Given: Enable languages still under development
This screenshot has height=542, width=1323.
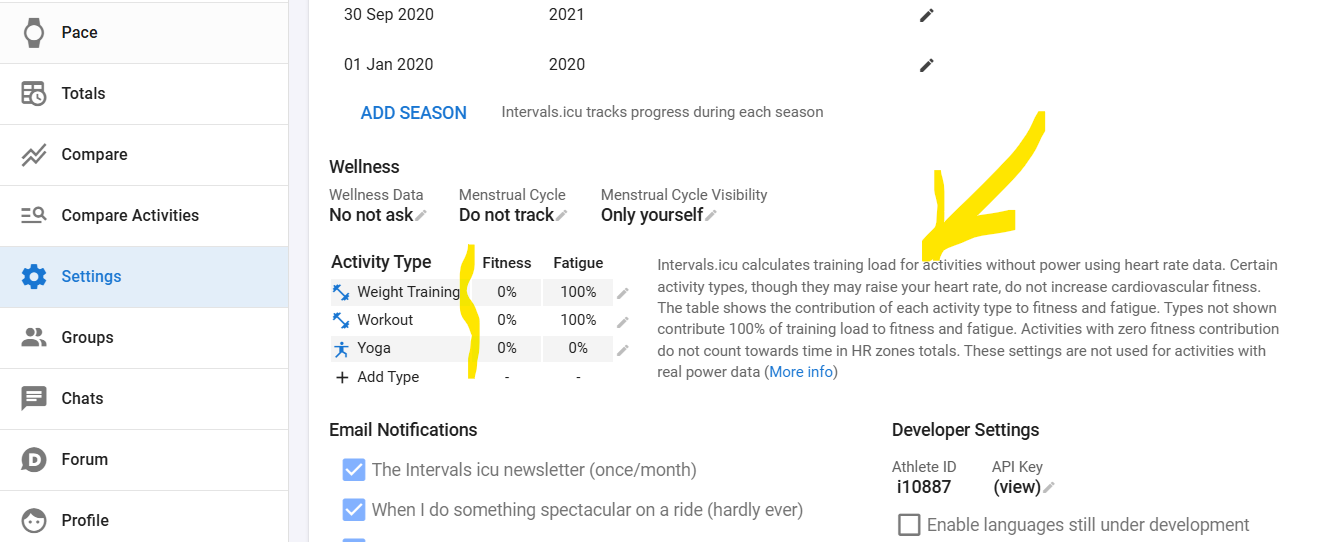Looking at the screenshot, I should tap(909, 525).
